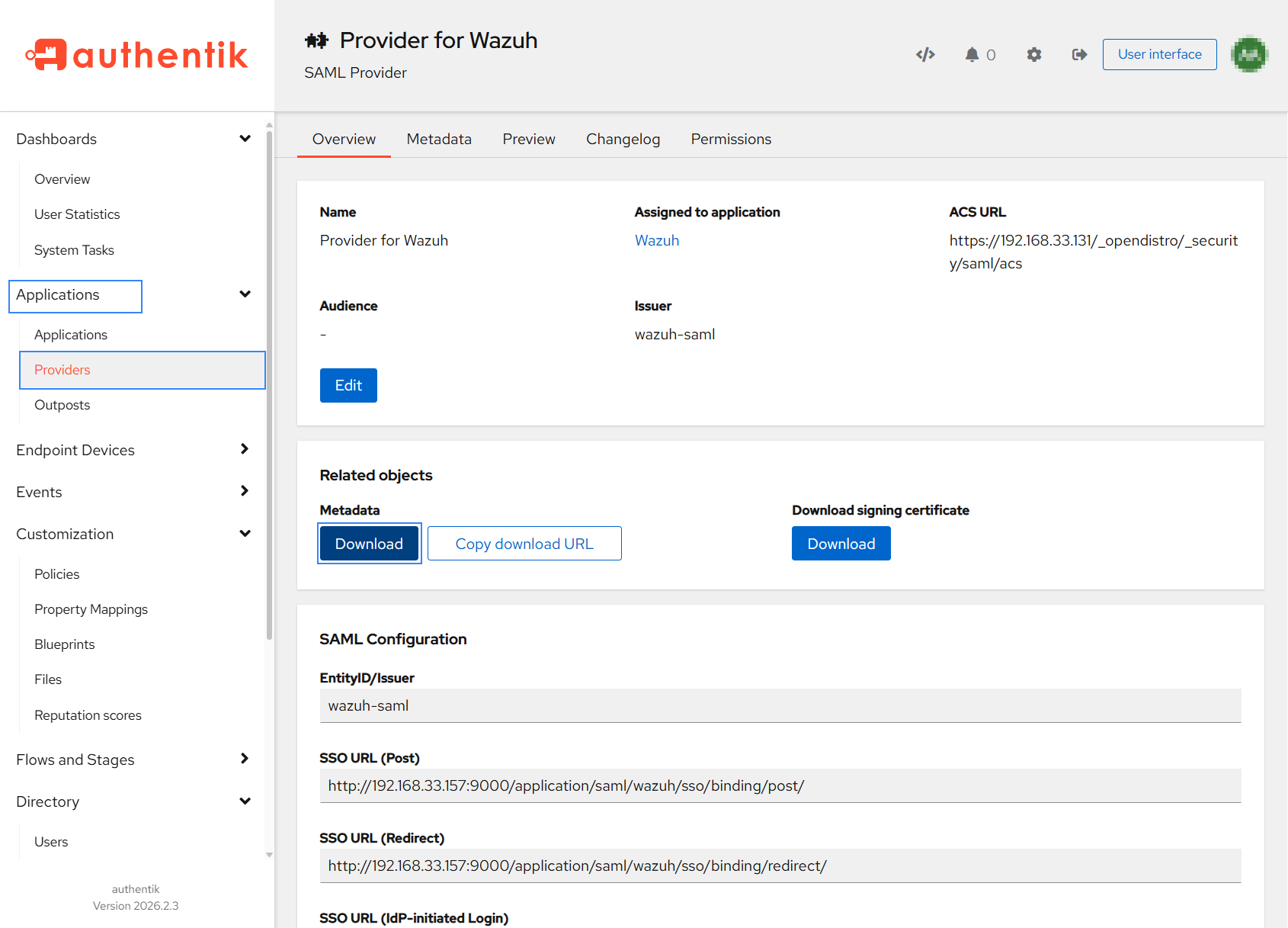Image resolution: width=1288 pixels, height=928 pixels.
Task: Click the Issuer value wazuh-saml
Action: (x=674, y=334)
